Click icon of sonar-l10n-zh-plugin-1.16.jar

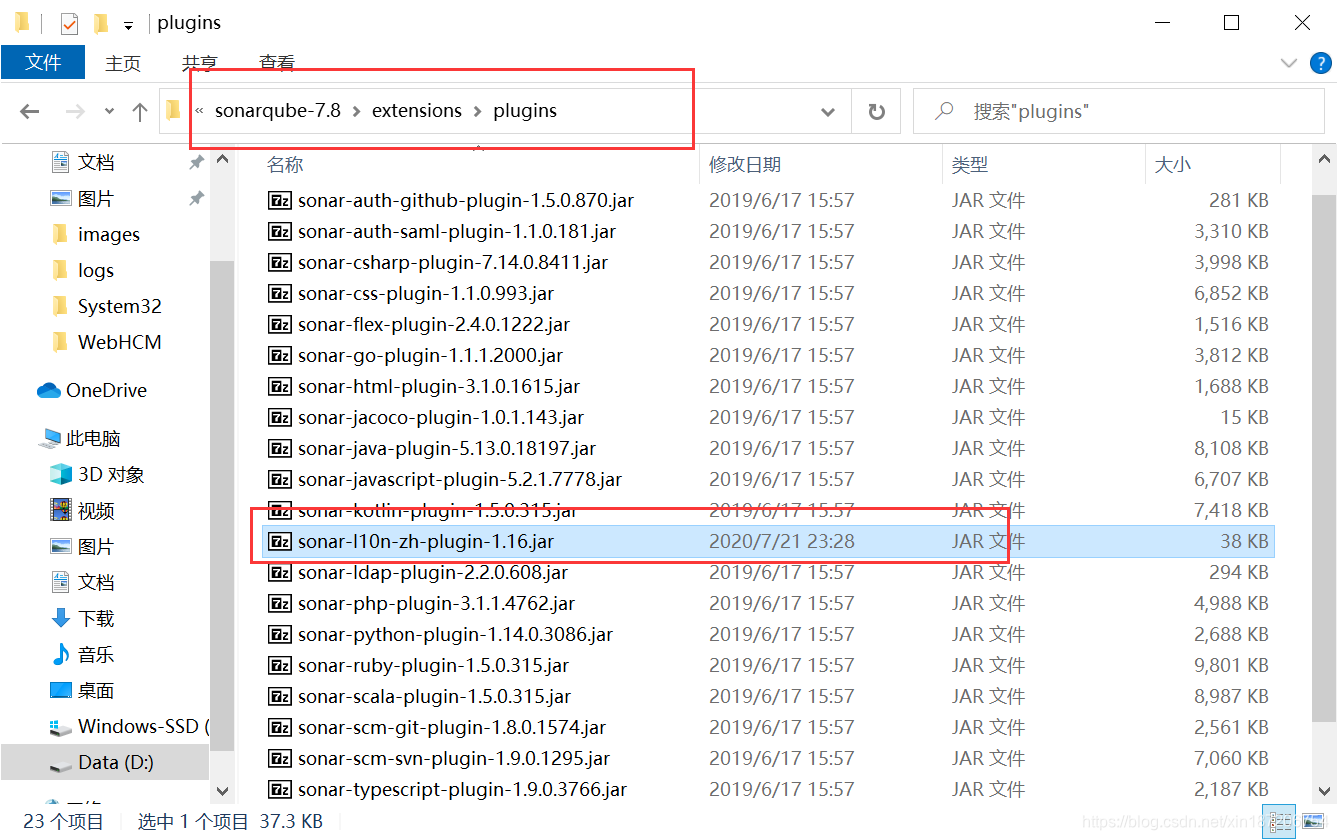pos(280,541)
